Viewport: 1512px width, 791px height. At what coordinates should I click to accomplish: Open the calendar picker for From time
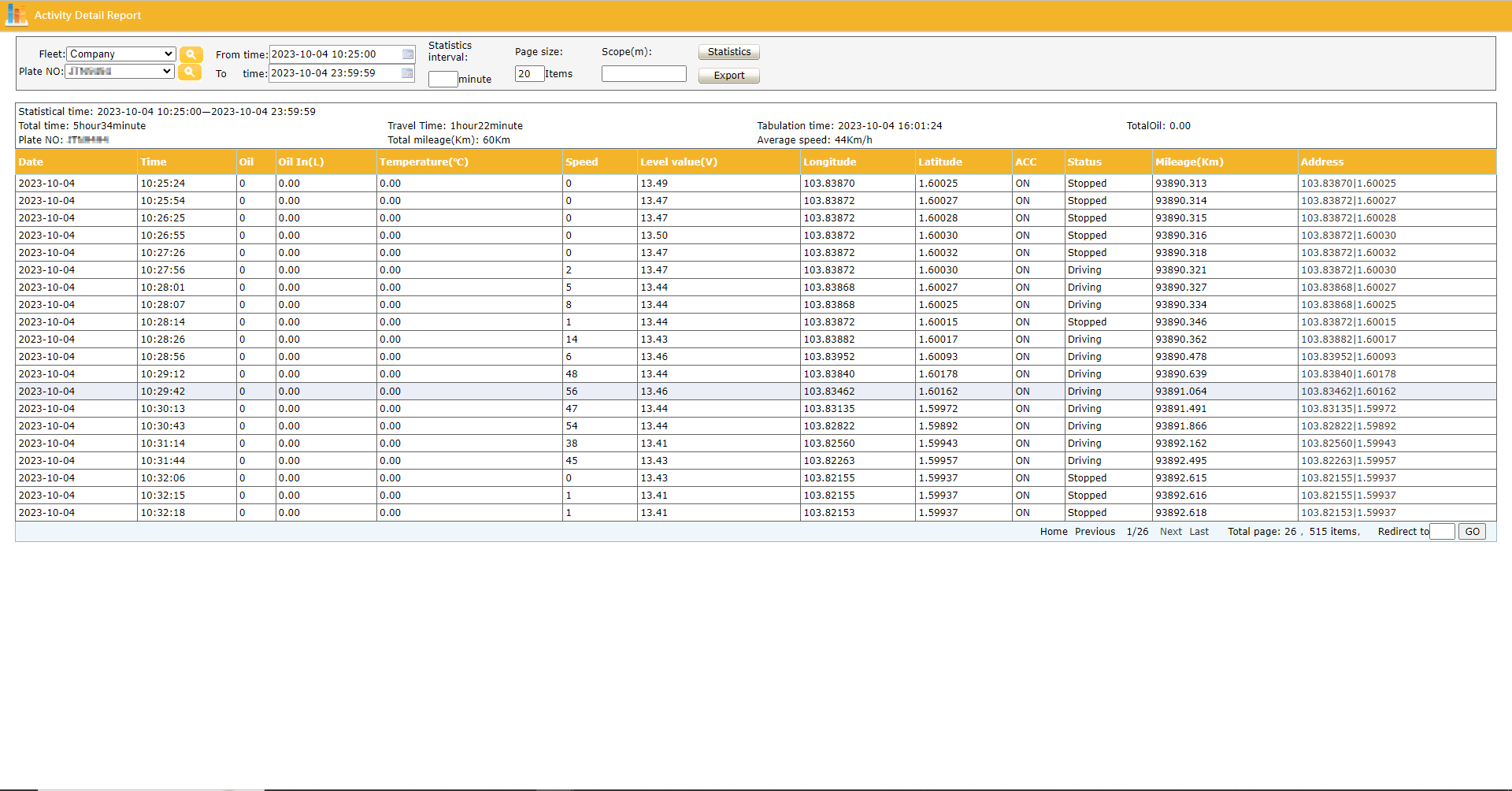point(407,54)
